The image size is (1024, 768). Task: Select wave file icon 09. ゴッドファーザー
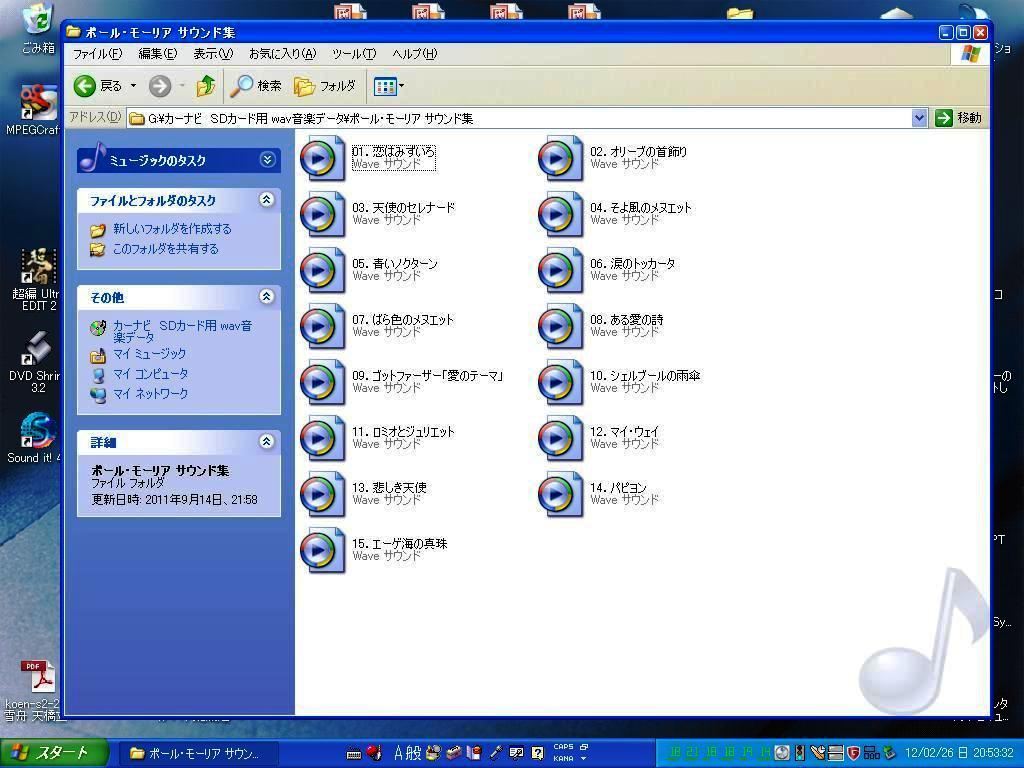(x=322, y=383)
